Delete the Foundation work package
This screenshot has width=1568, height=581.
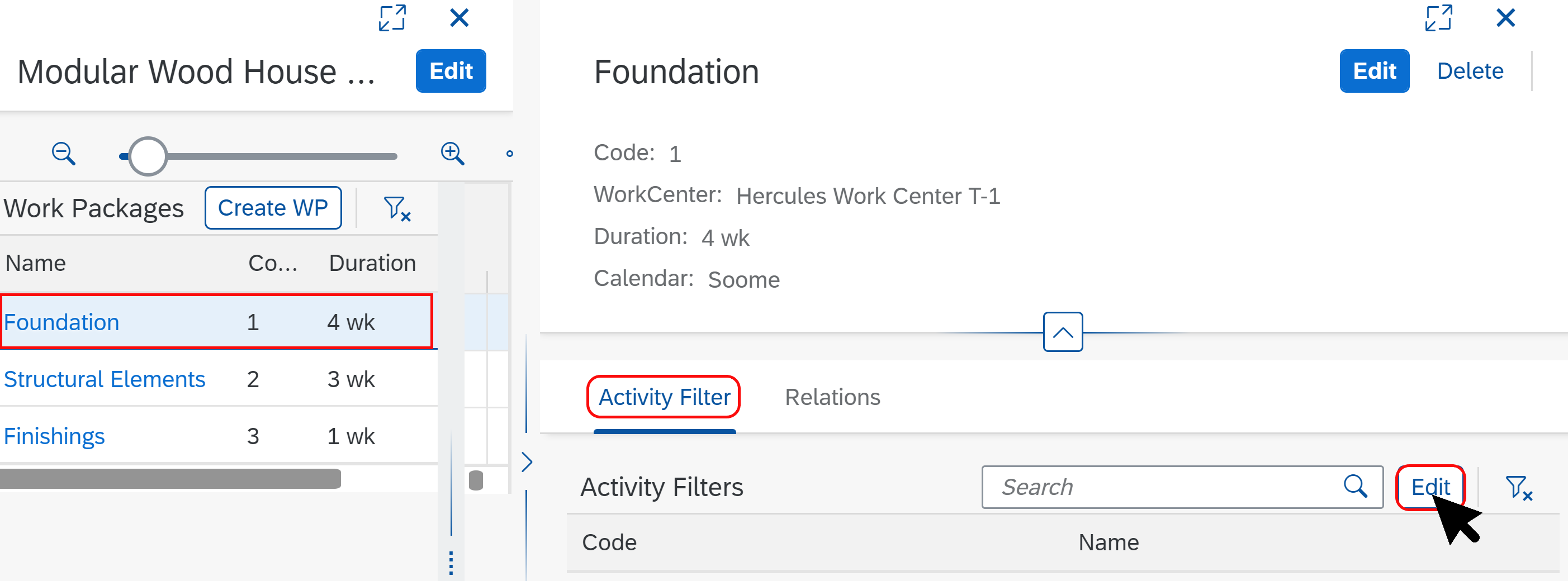tap(1470, 70)
